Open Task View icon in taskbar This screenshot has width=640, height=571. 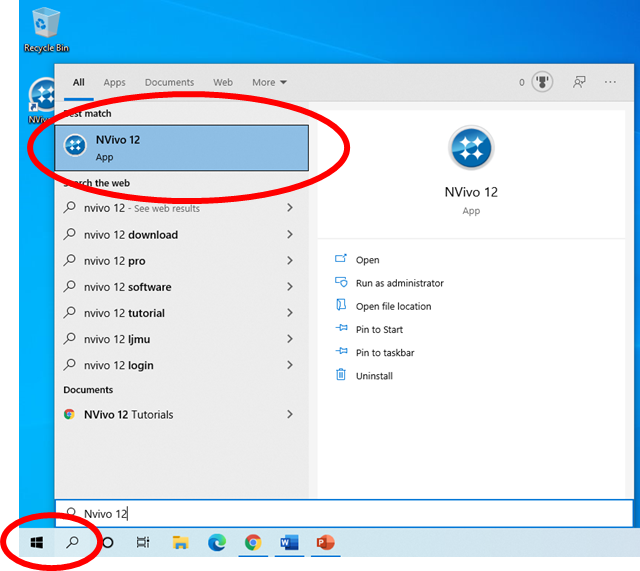coord(143,542)
